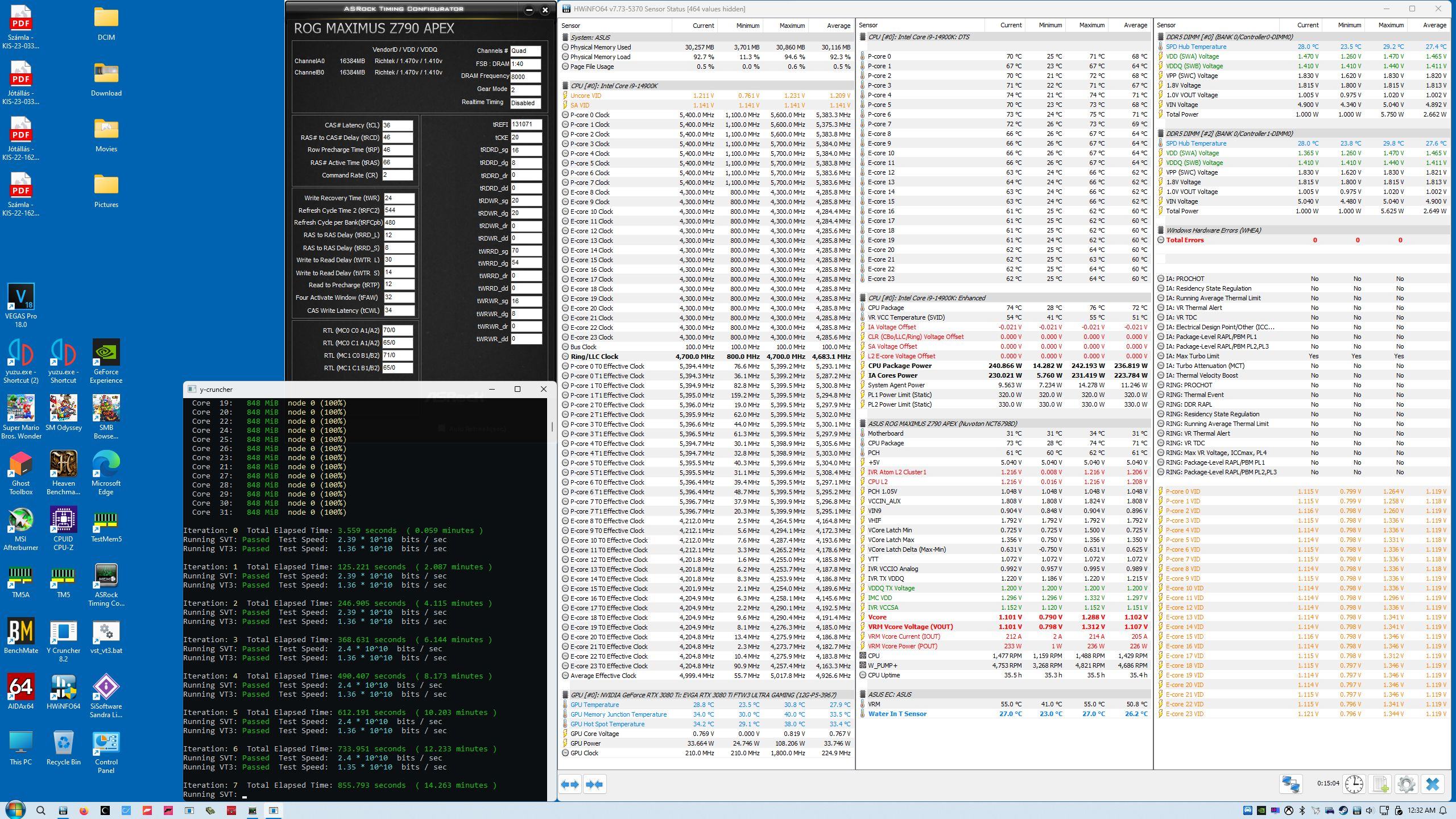Open MSI Afterburner desktop icon
This screenshot has height=819, width=1456.
[21, 528]
